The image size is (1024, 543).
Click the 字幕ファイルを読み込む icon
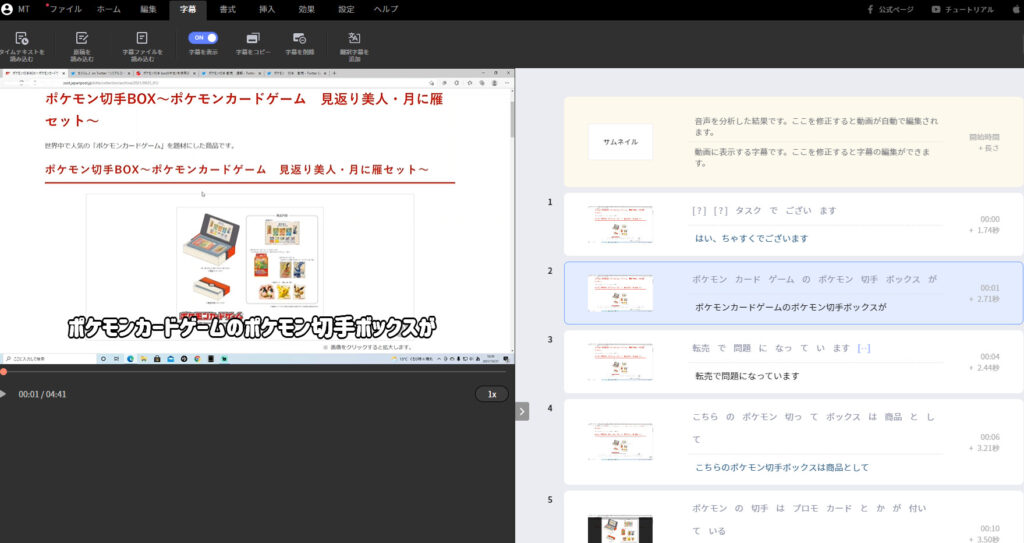[142, 38]
